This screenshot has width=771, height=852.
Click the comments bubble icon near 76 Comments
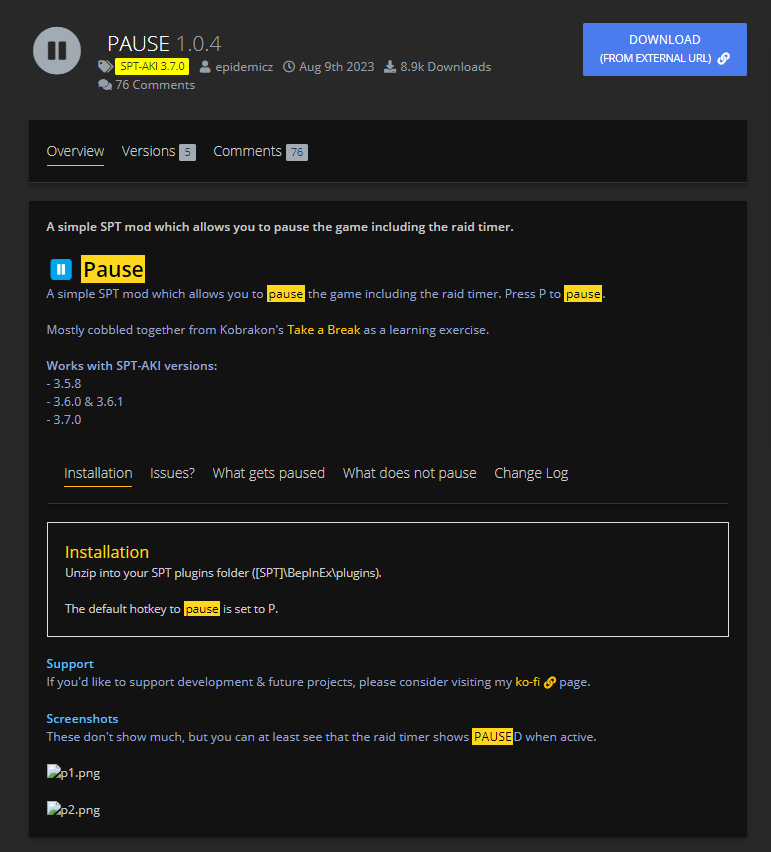pyautogui.click(x=105, y=85)
